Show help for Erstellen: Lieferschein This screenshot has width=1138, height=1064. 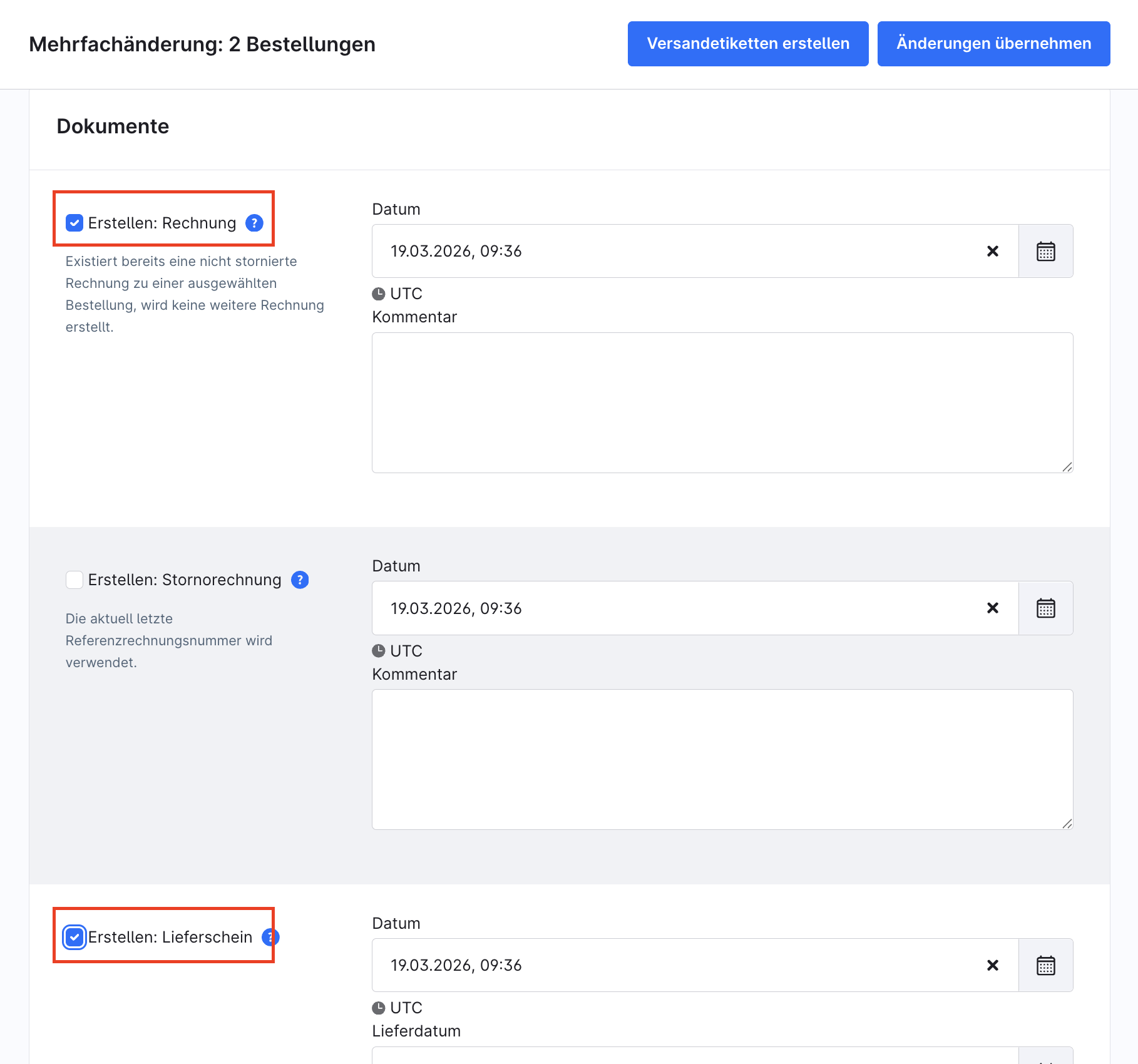[271, 937]
